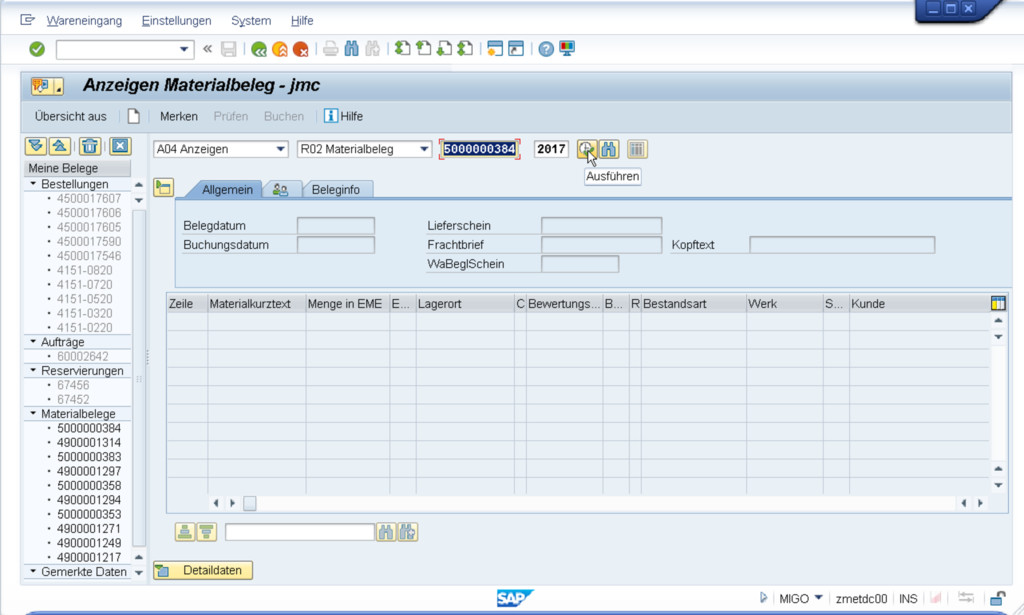Click the binoculars Find icon in the top toolbar
The image size is (1024, 615).
point(352,49)
